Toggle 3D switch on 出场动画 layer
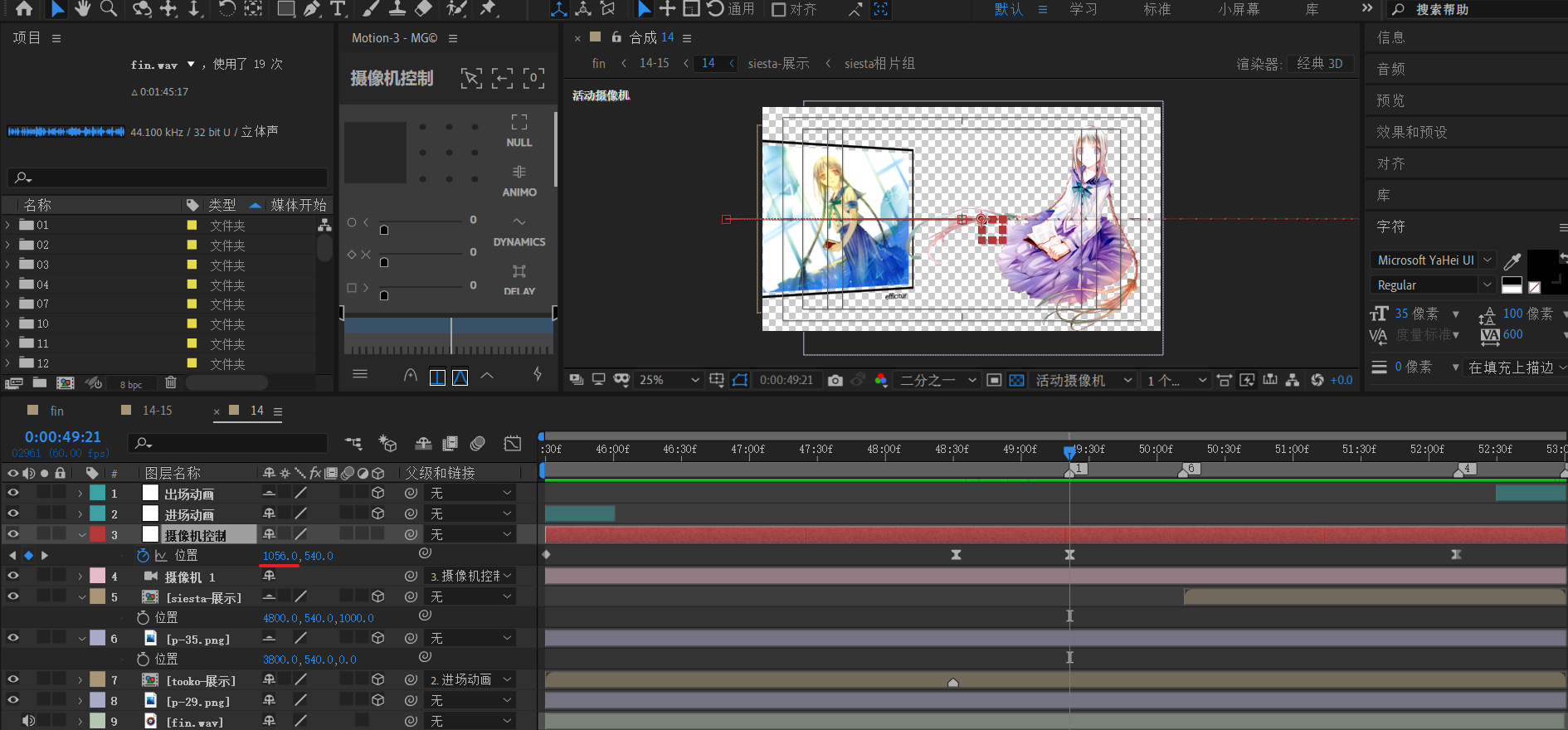Screen dimensions: 1568x730 coord(378,493)
